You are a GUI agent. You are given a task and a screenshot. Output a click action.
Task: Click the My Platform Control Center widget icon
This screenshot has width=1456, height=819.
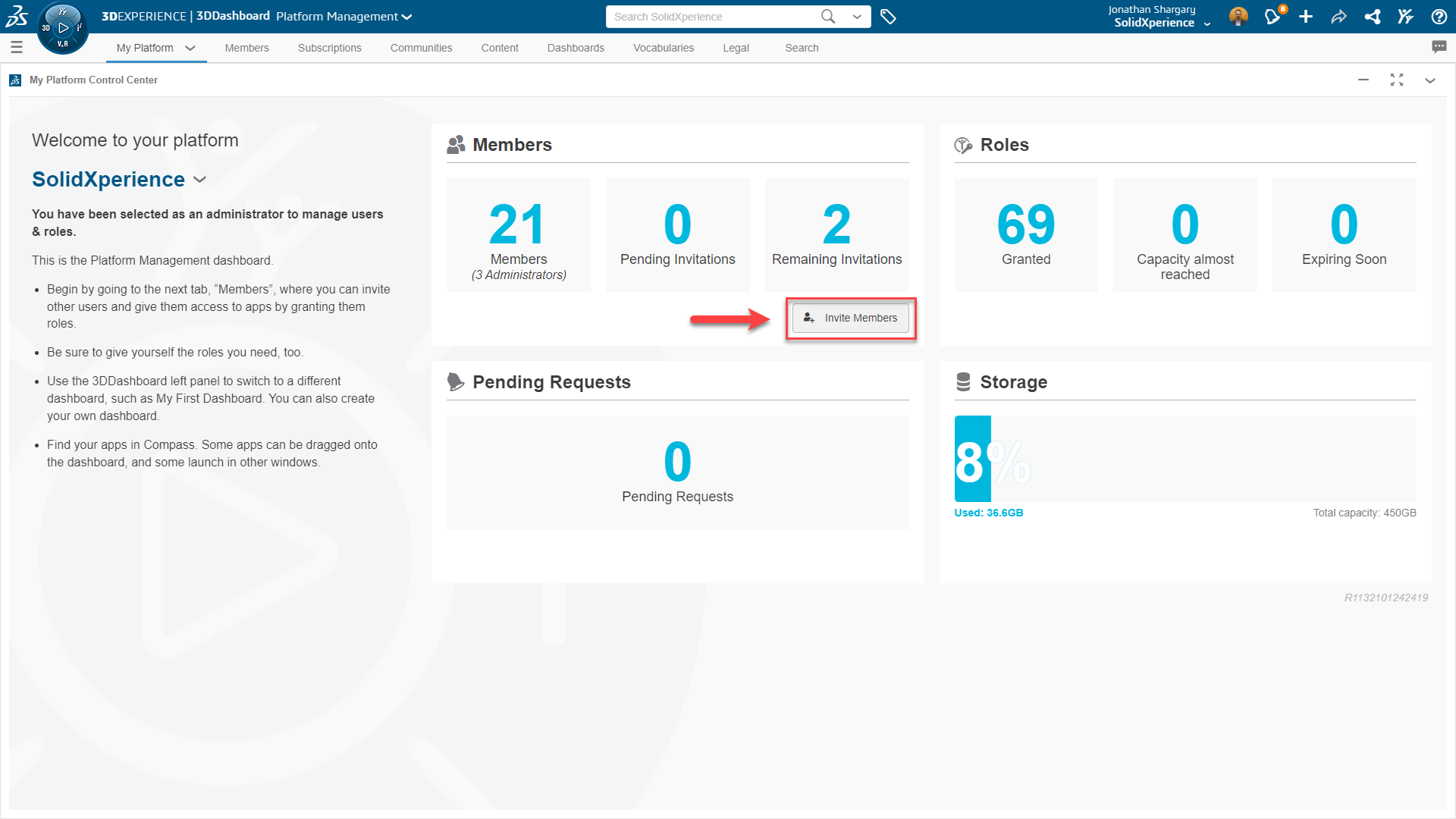(15, 80)
